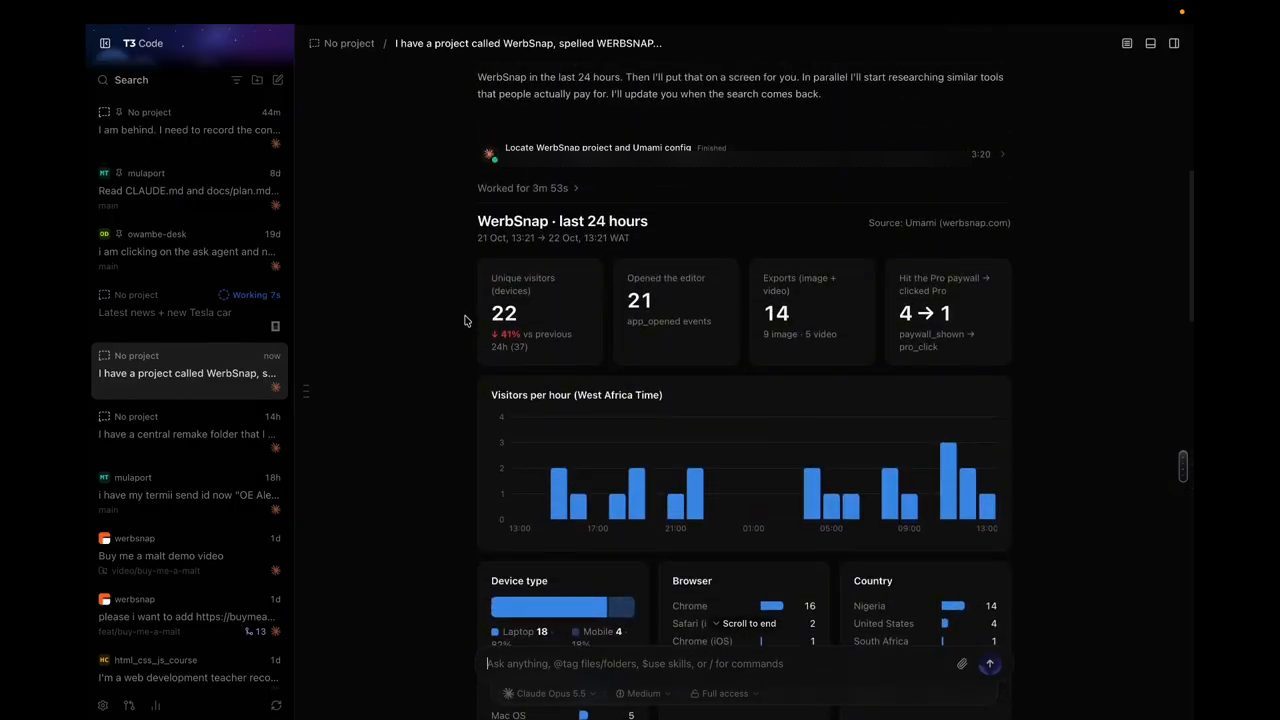The height and width of the screenshot is (720, 1280).
Task: Open the Full access permissions dropdown
Action: click(x=724, y=693)
